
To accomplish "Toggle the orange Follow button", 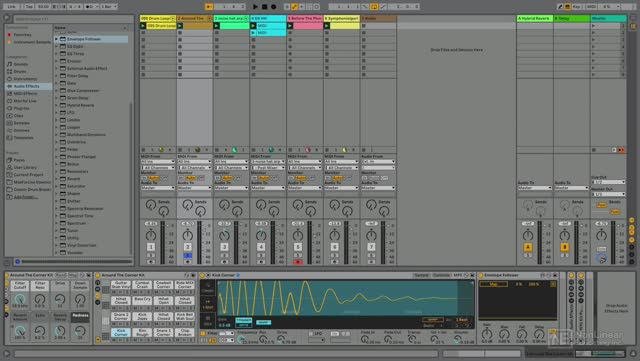I will 209,7.
